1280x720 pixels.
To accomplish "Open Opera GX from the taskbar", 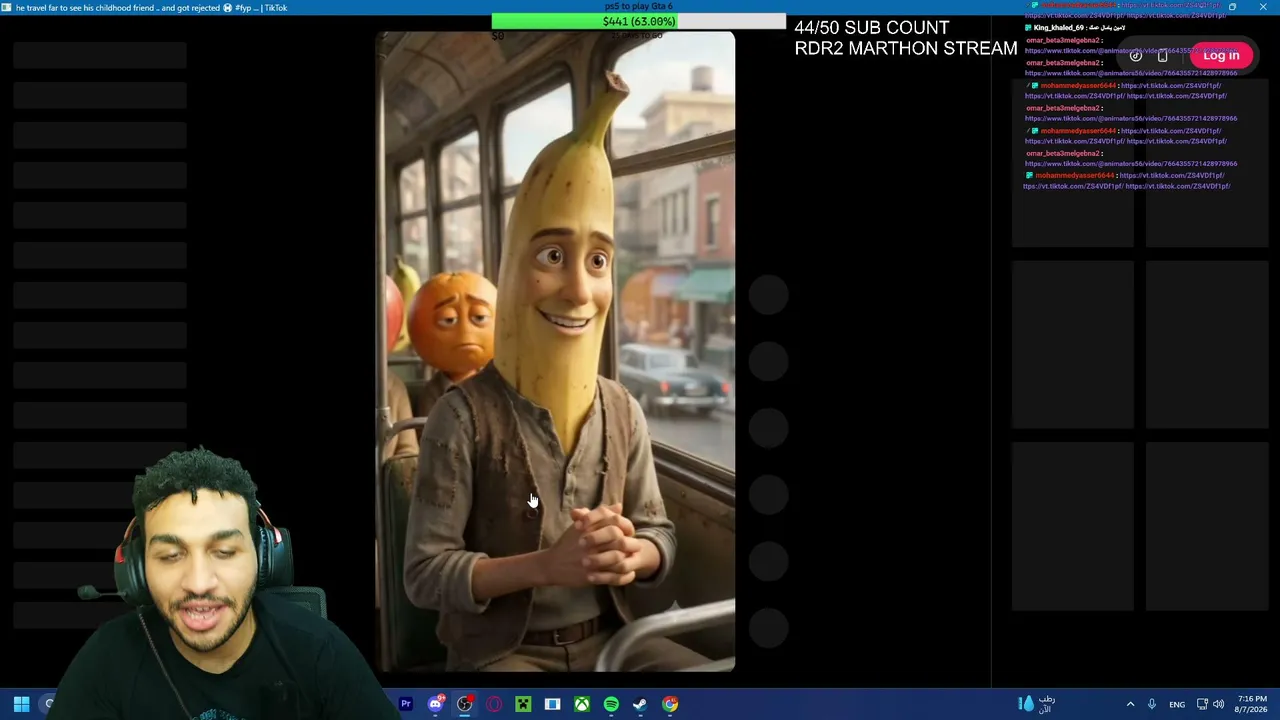I will (x=494, y=704).
